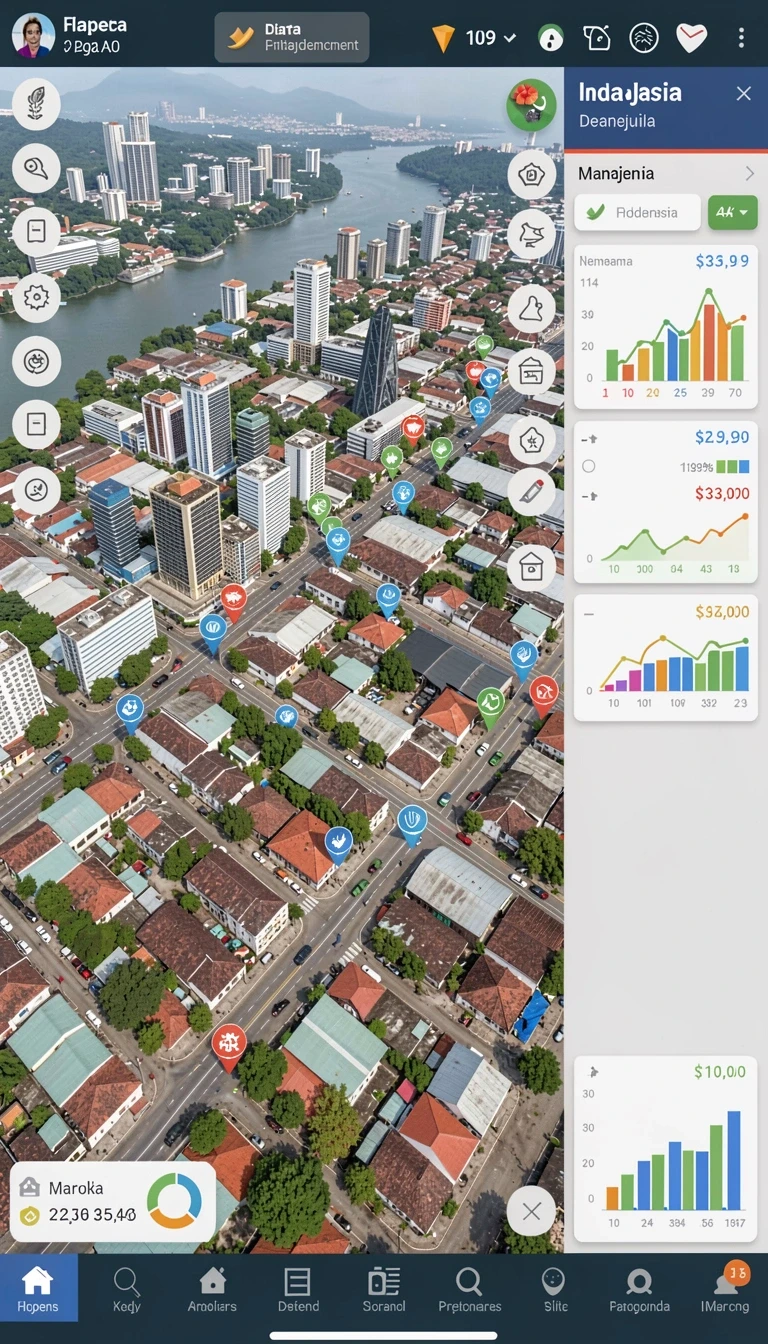Tap the bell-shaped map tool icon
Image resolution: width=768 pixels, height=1344 pixels.
click(531, 307)
